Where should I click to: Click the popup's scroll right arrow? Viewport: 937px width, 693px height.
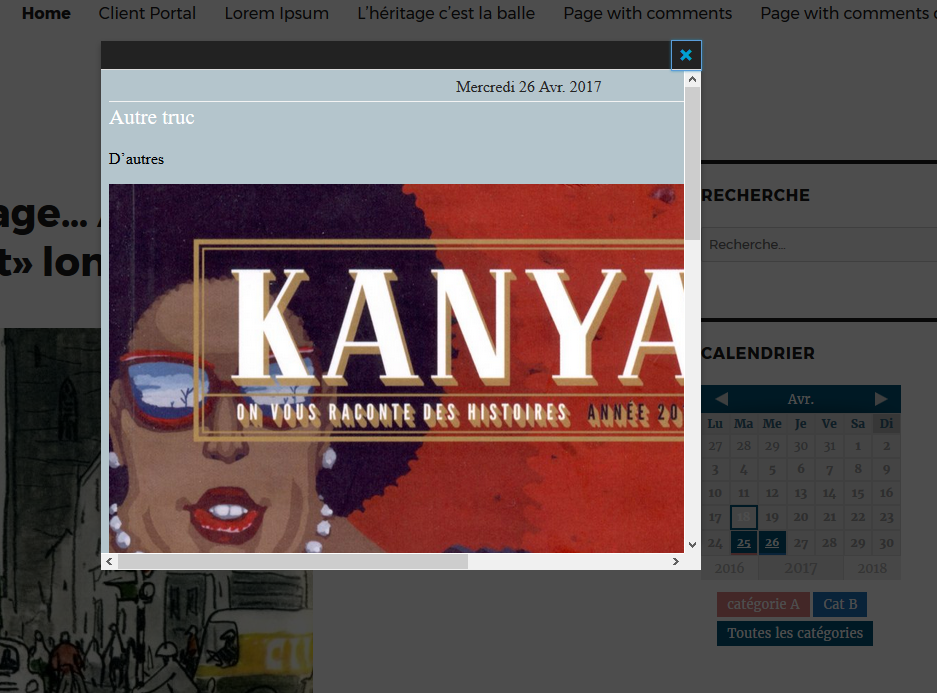pyautogui.click(x=676, y=562)
